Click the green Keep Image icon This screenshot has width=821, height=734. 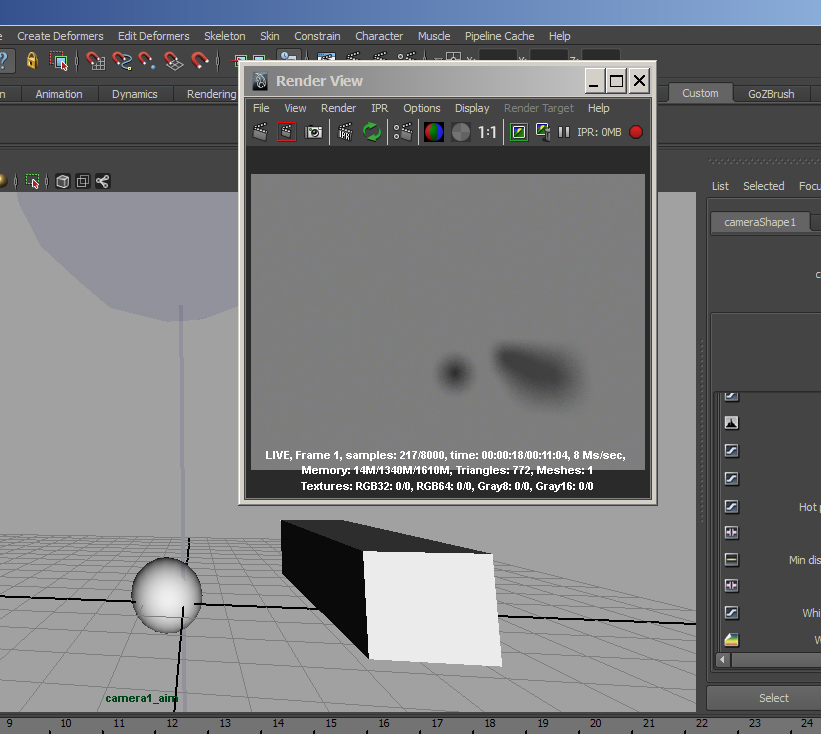519,132
